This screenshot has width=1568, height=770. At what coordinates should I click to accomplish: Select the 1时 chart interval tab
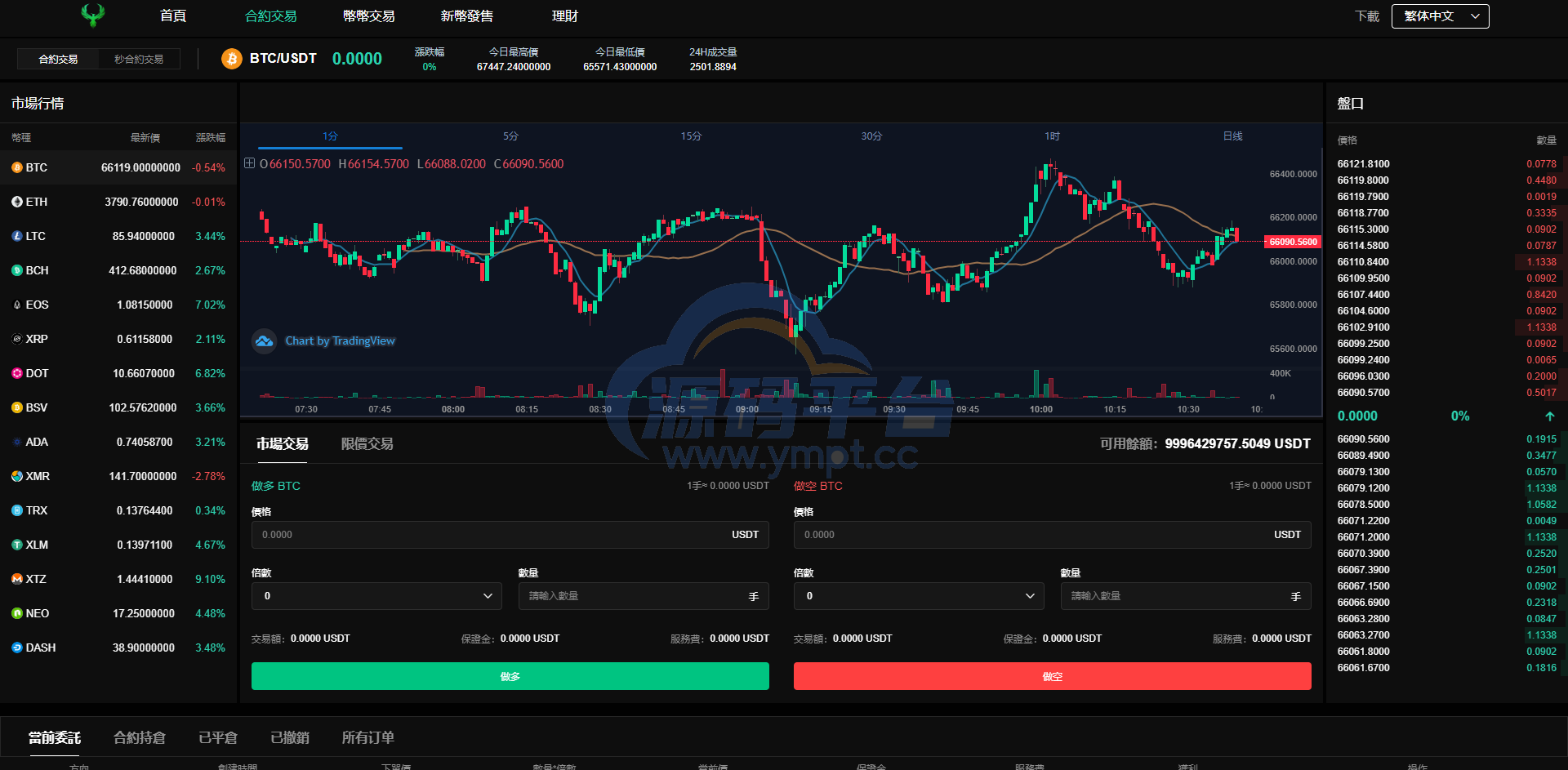1052,136
